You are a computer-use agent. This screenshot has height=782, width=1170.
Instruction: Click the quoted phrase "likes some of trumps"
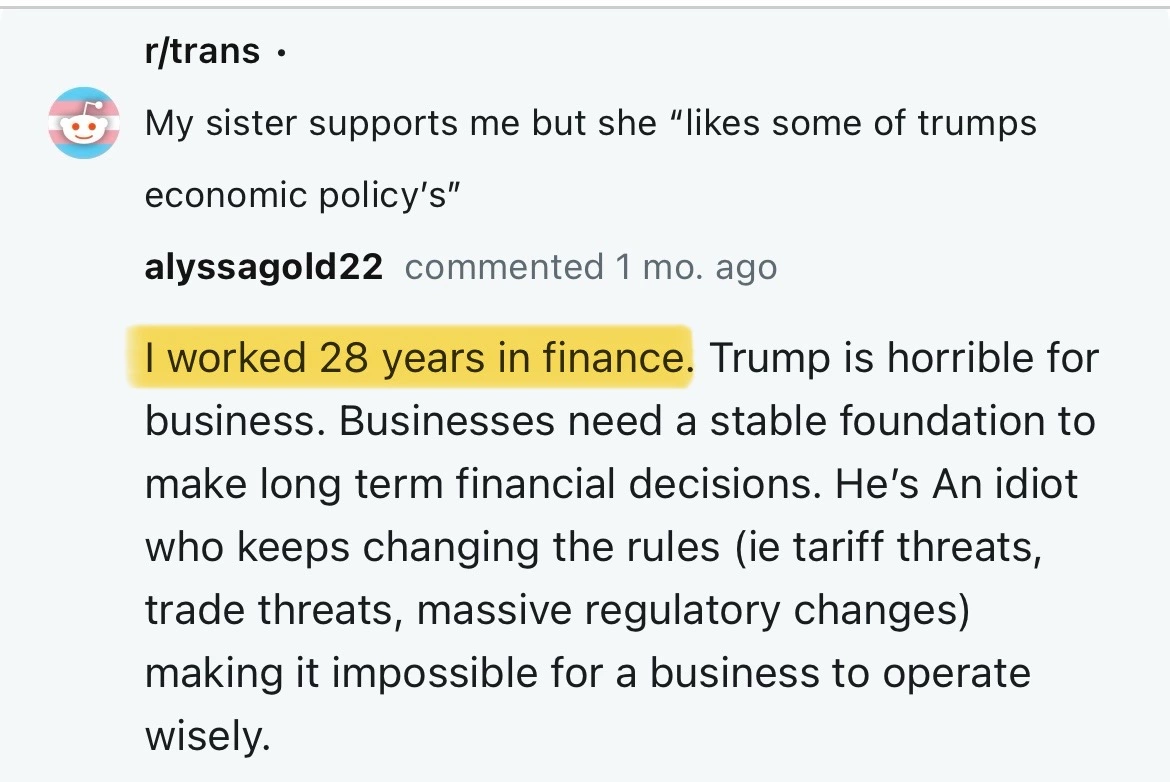pyautogui.click(x=860, y=123)
